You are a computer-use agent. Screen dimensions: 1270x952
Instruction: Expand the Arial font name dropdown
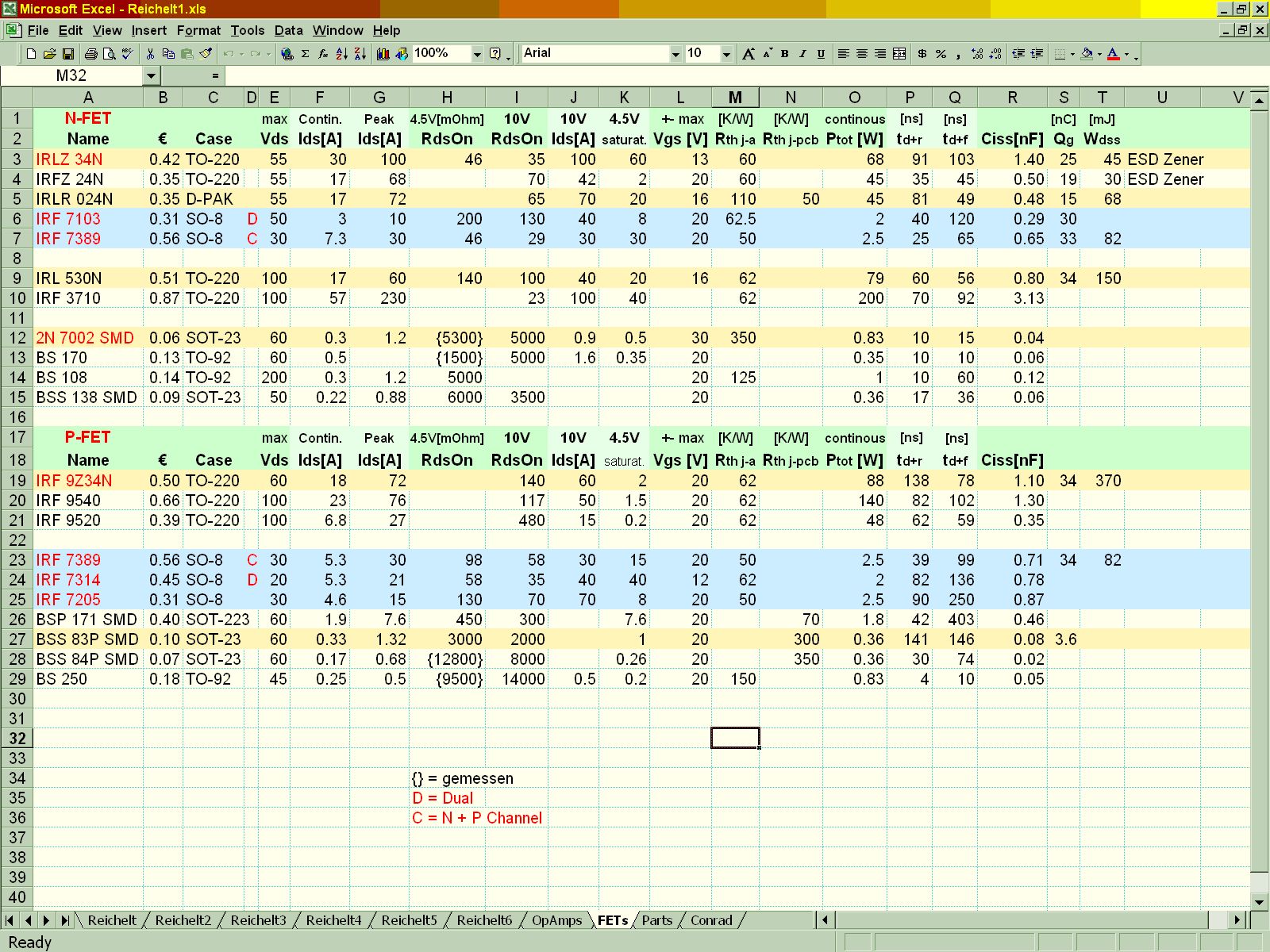coord(675,54)
